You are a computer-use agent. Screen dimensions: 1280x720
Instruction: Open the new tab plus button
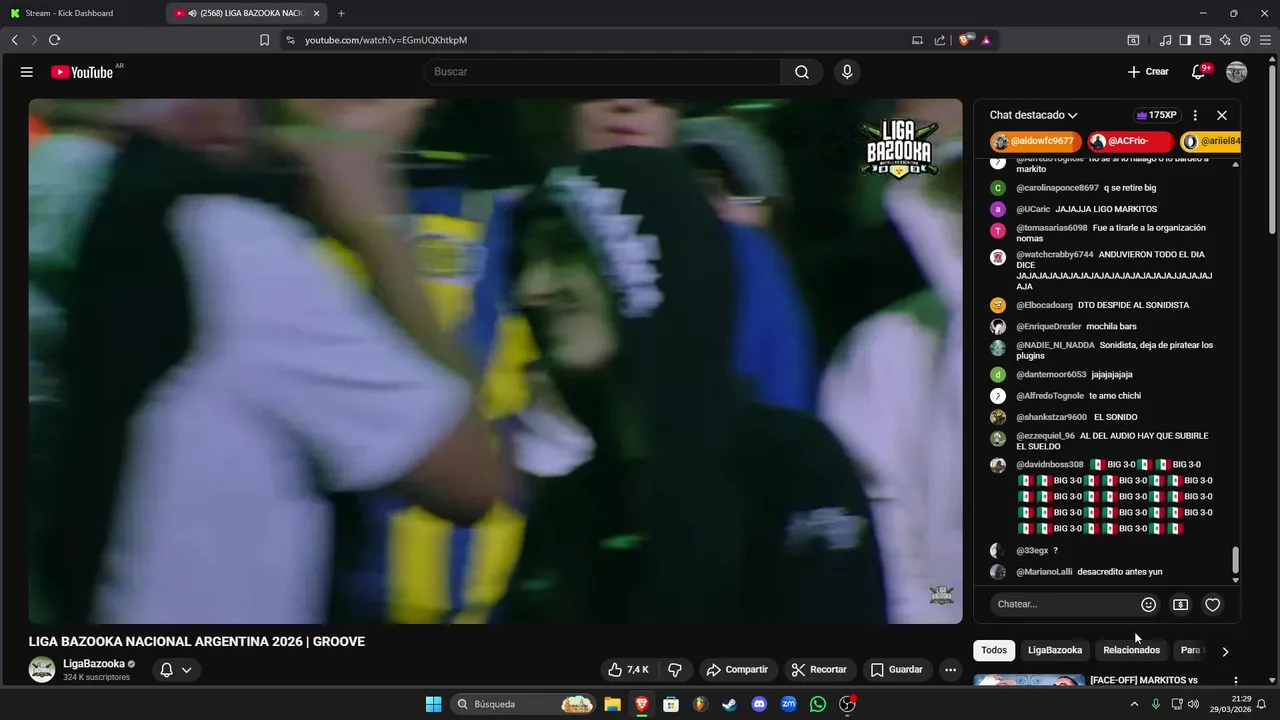pos(341,13)
